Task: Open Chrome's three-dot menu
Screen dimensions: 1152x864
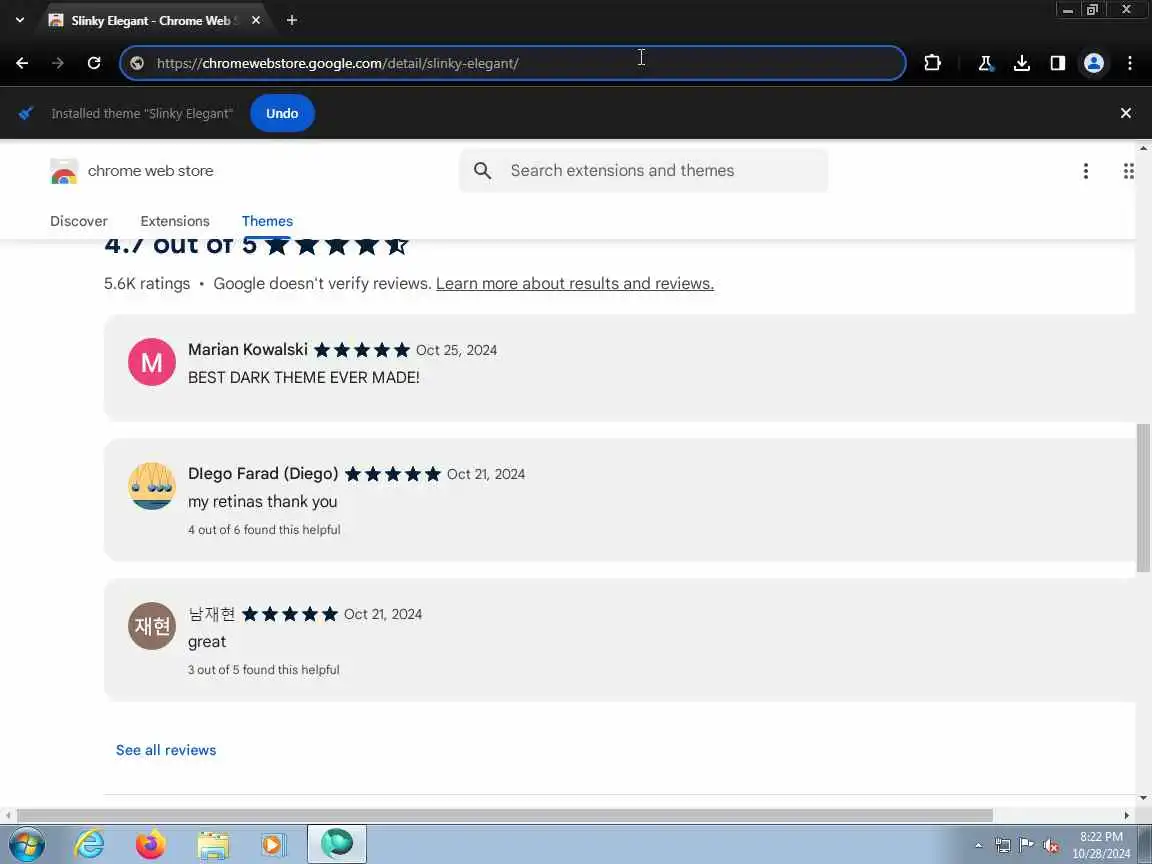Action: coord(1130,63)
